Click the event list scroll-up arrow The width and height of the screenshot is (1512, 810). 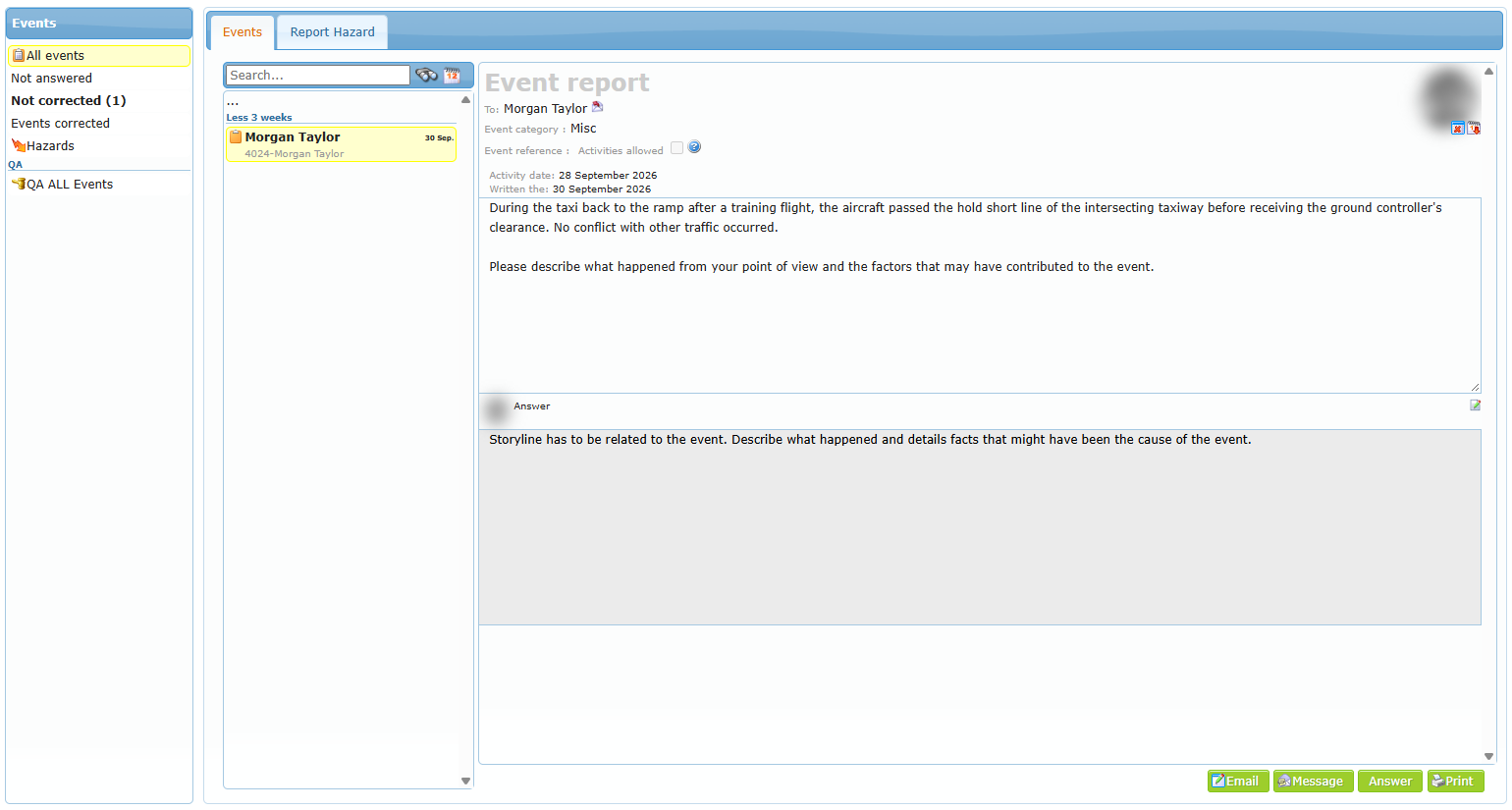(465, 100)
